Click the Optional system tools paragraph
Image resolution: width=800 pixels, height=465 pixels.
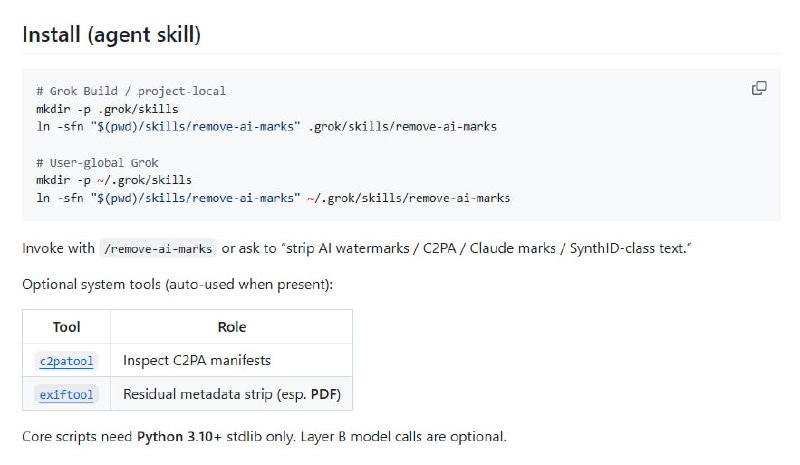(x=178, y=284)
